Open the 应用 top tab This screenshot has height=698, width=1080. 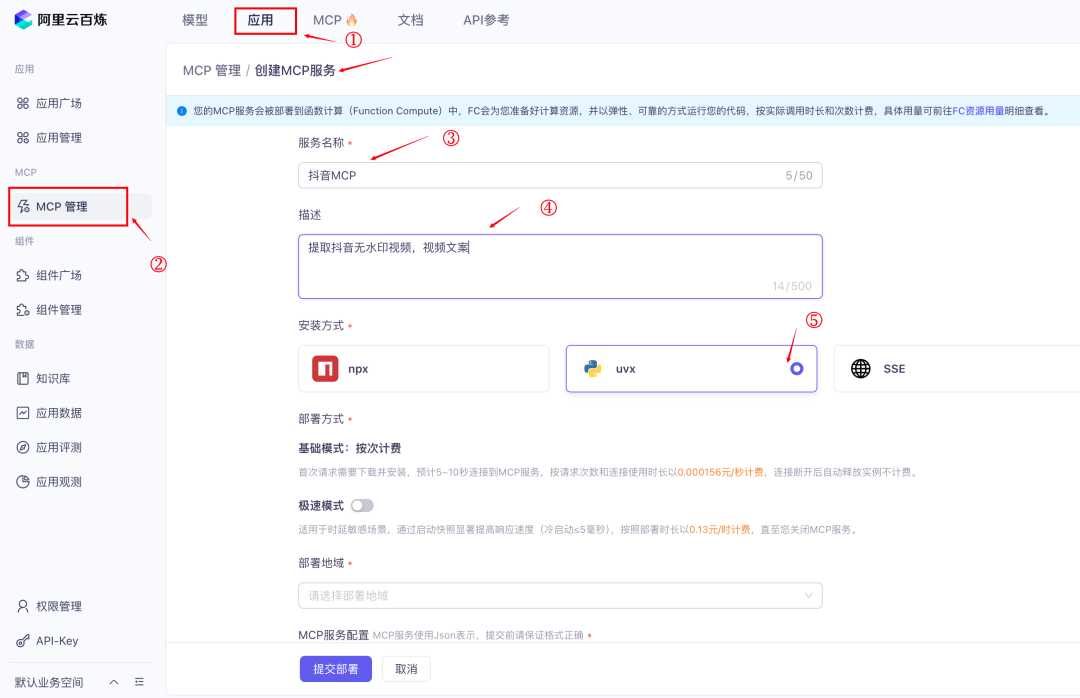(x=260, y=20)
